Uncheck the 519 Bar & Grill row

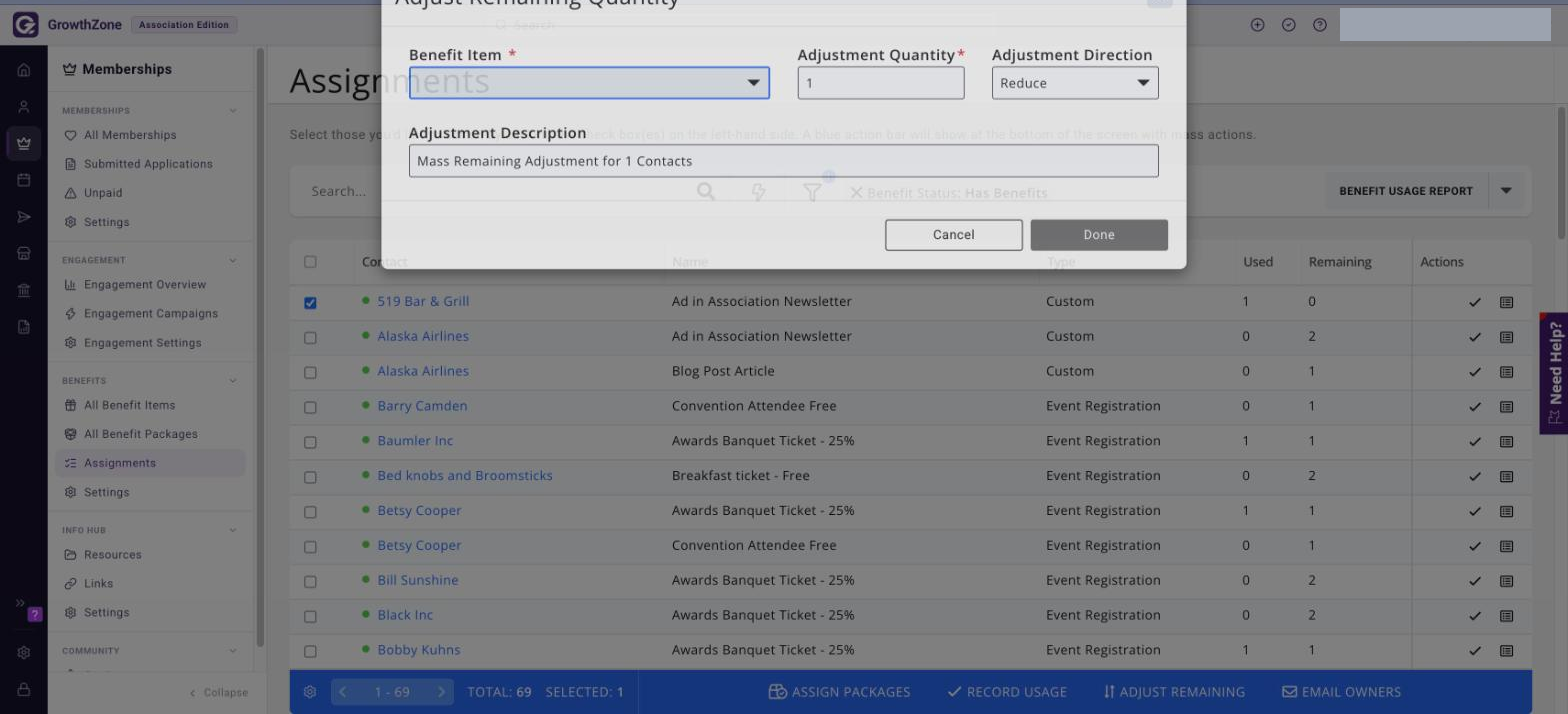(310, 303)
